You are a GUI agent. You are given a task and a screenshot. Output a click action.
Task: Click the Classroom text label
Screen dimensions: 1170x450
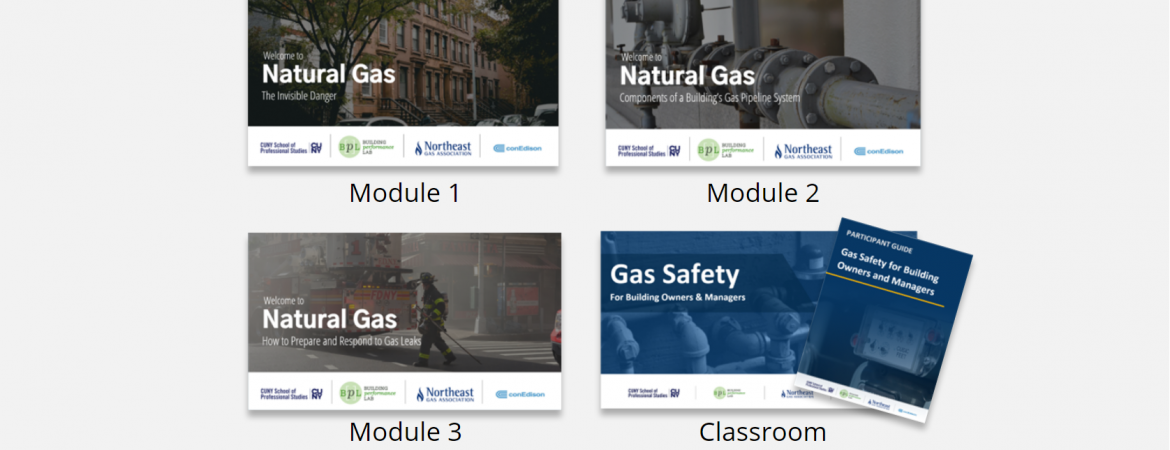click(x=762, y=432)
